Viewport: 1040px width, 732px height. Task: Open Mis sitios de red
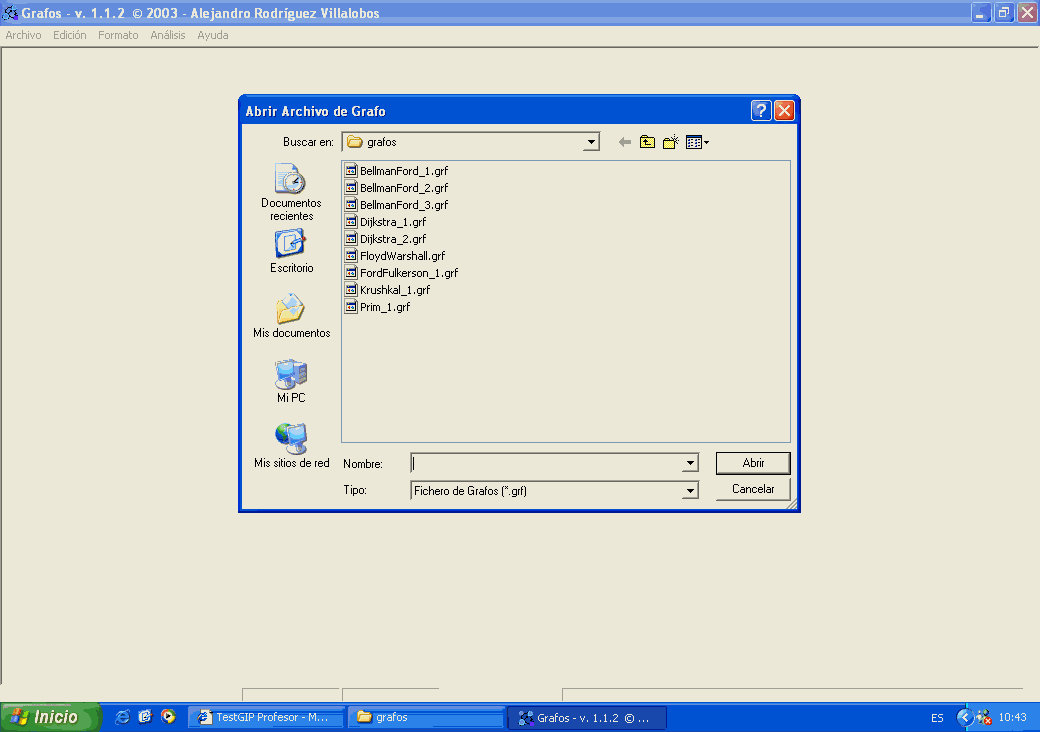click(x=291, y=446)
